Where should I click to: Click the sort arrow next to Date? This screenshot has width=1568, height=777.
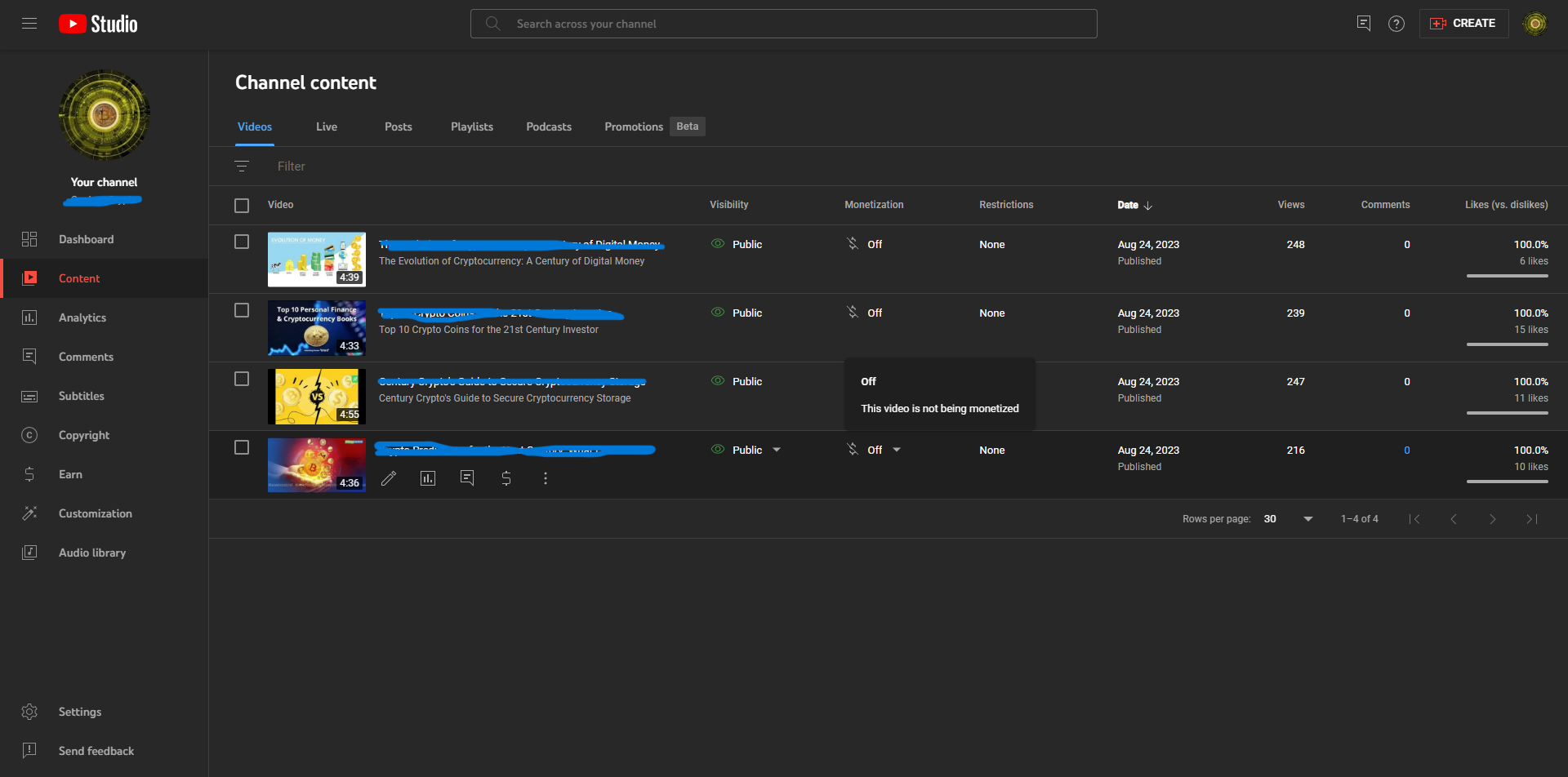coord(1148,206)
